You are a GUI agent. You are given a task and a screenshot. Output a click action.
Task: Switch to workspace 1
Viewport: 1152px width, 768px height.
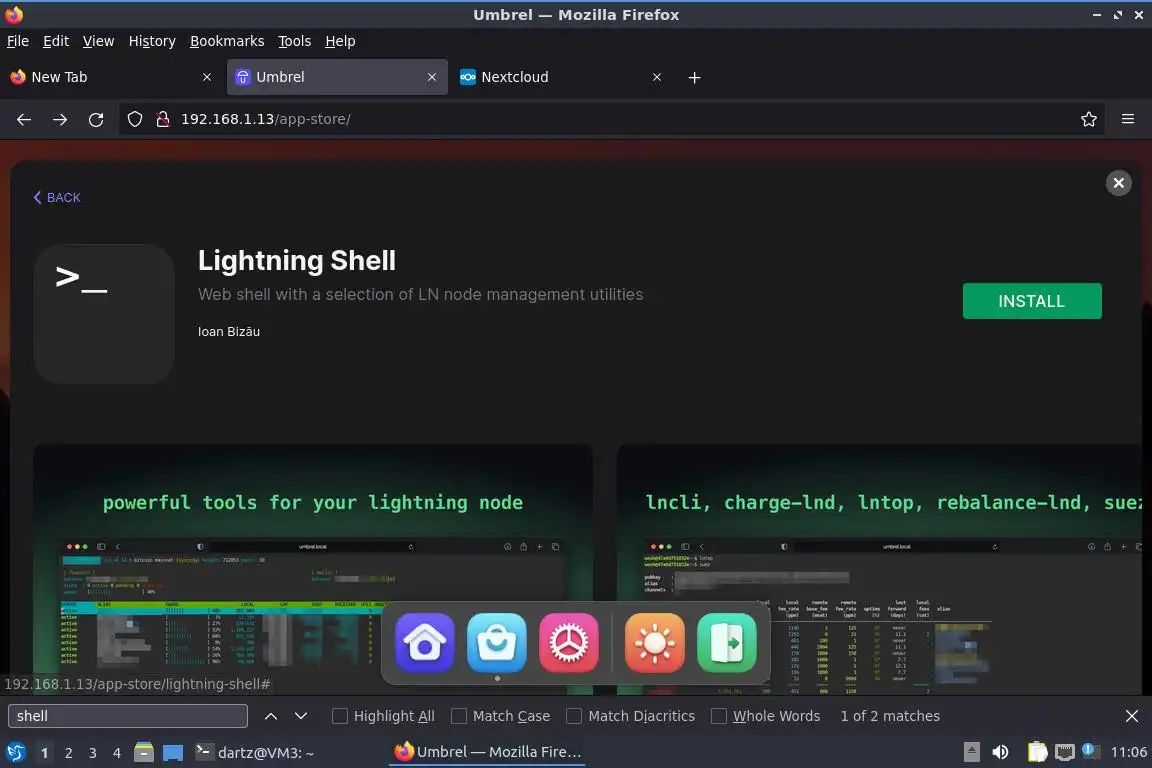pyautogui.click(x=44, y=753)
